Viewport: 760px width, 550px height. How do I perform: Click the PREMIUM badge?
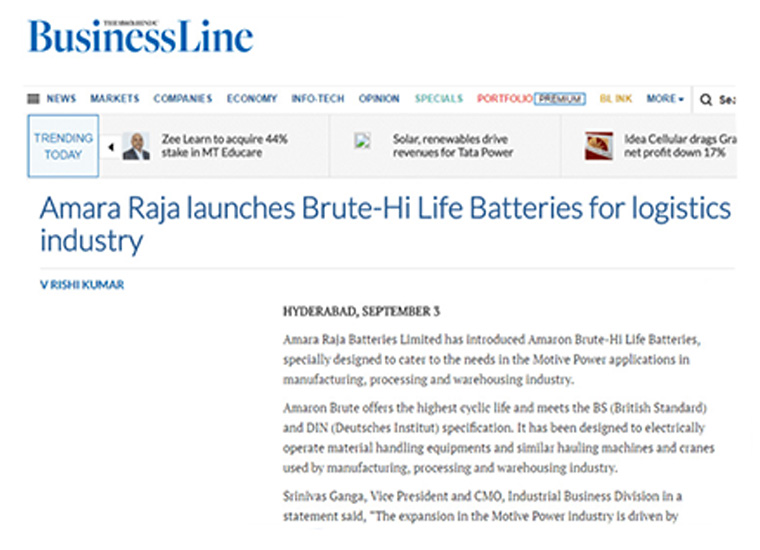click(560, 99)
